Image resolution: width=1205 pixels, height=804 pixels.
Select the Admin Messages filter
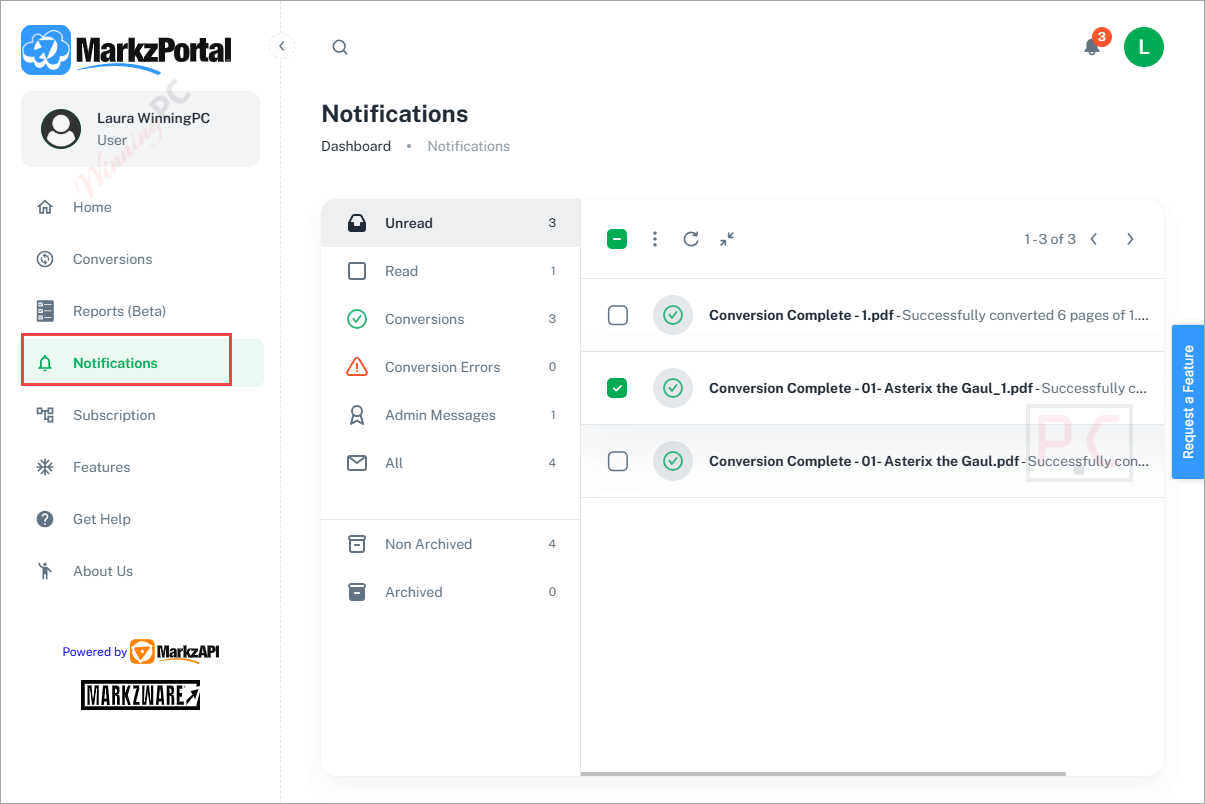tap(450, 415)
